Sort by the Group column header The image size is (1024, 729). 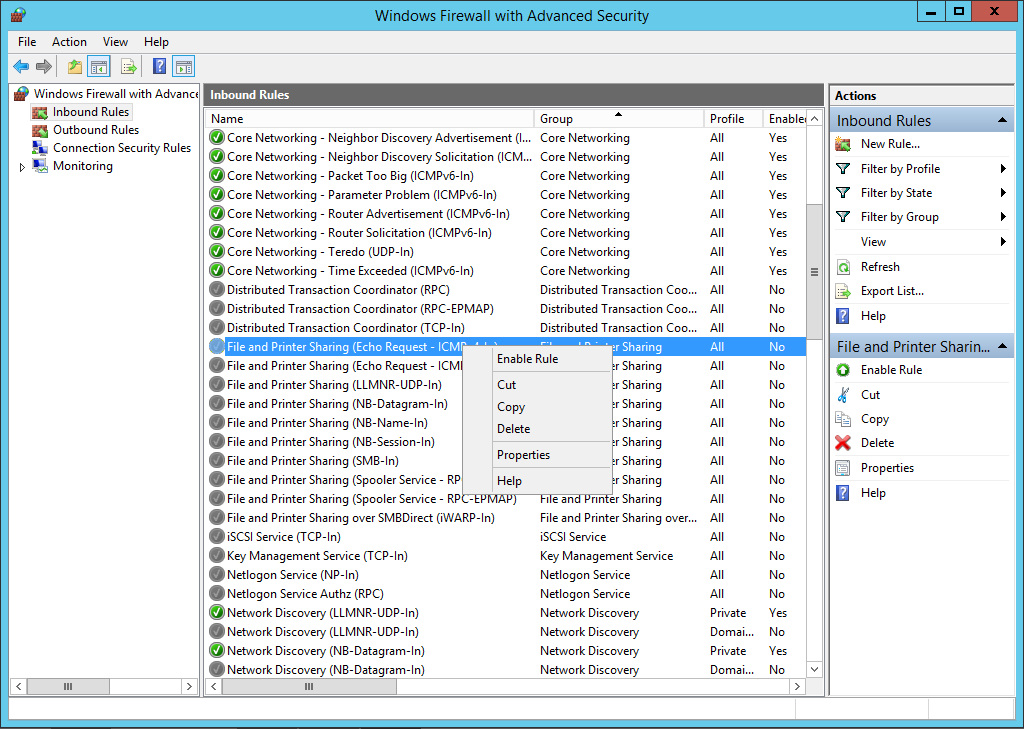click(x=619, y=119)
